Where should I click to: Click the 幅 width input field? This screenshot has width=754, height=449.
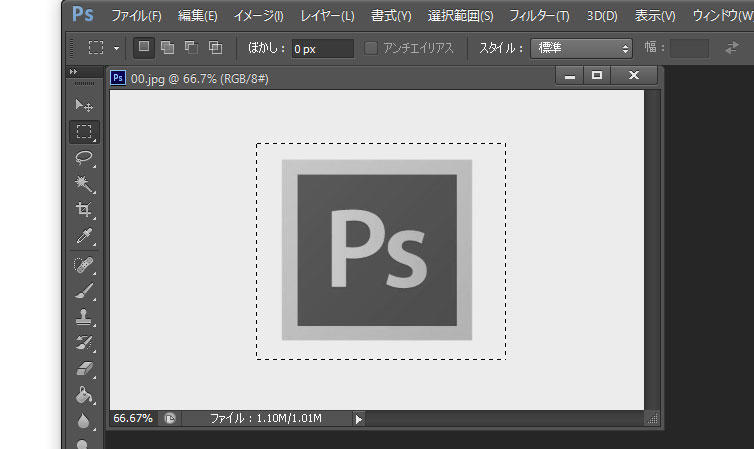(x=689, y=49)
